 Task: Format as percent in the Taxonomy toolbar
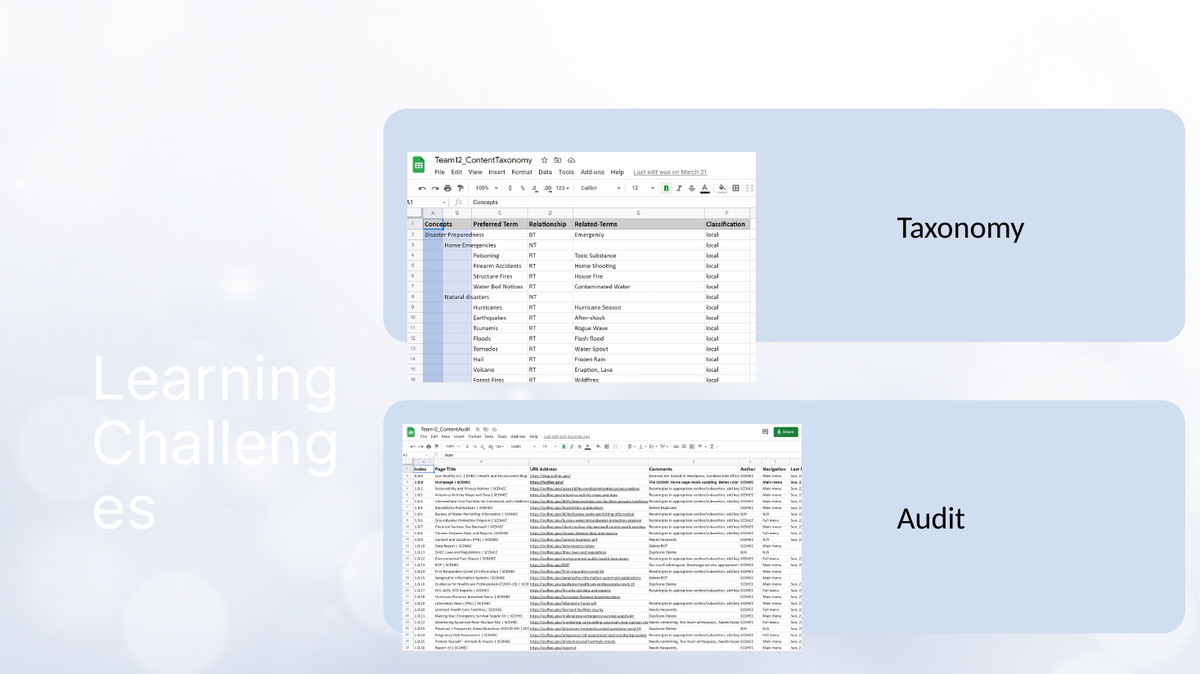[522, 188]
